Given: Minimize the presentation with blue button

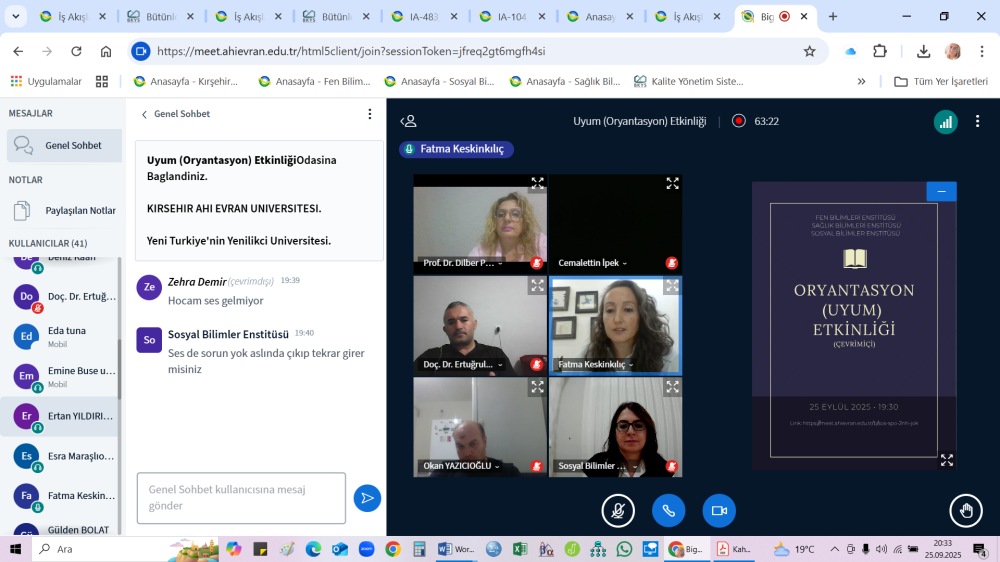Looking at the screenshot, I should click(x=941, y=191).
